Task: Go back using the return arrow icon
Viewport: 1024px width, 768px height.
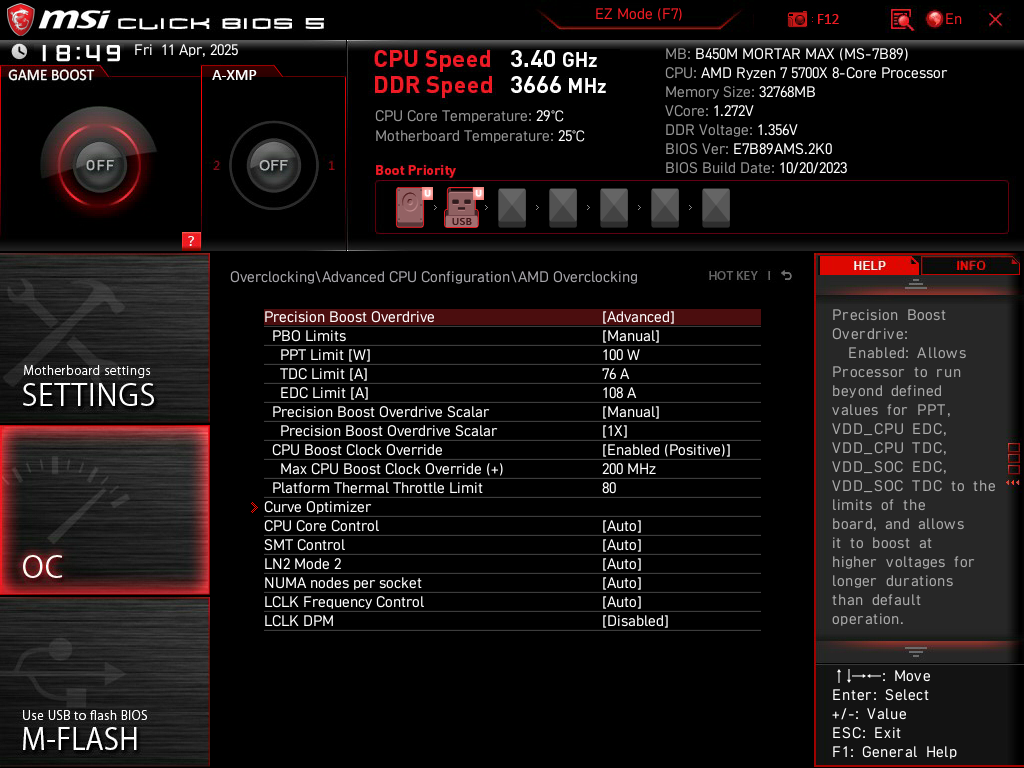Action: 787,276
